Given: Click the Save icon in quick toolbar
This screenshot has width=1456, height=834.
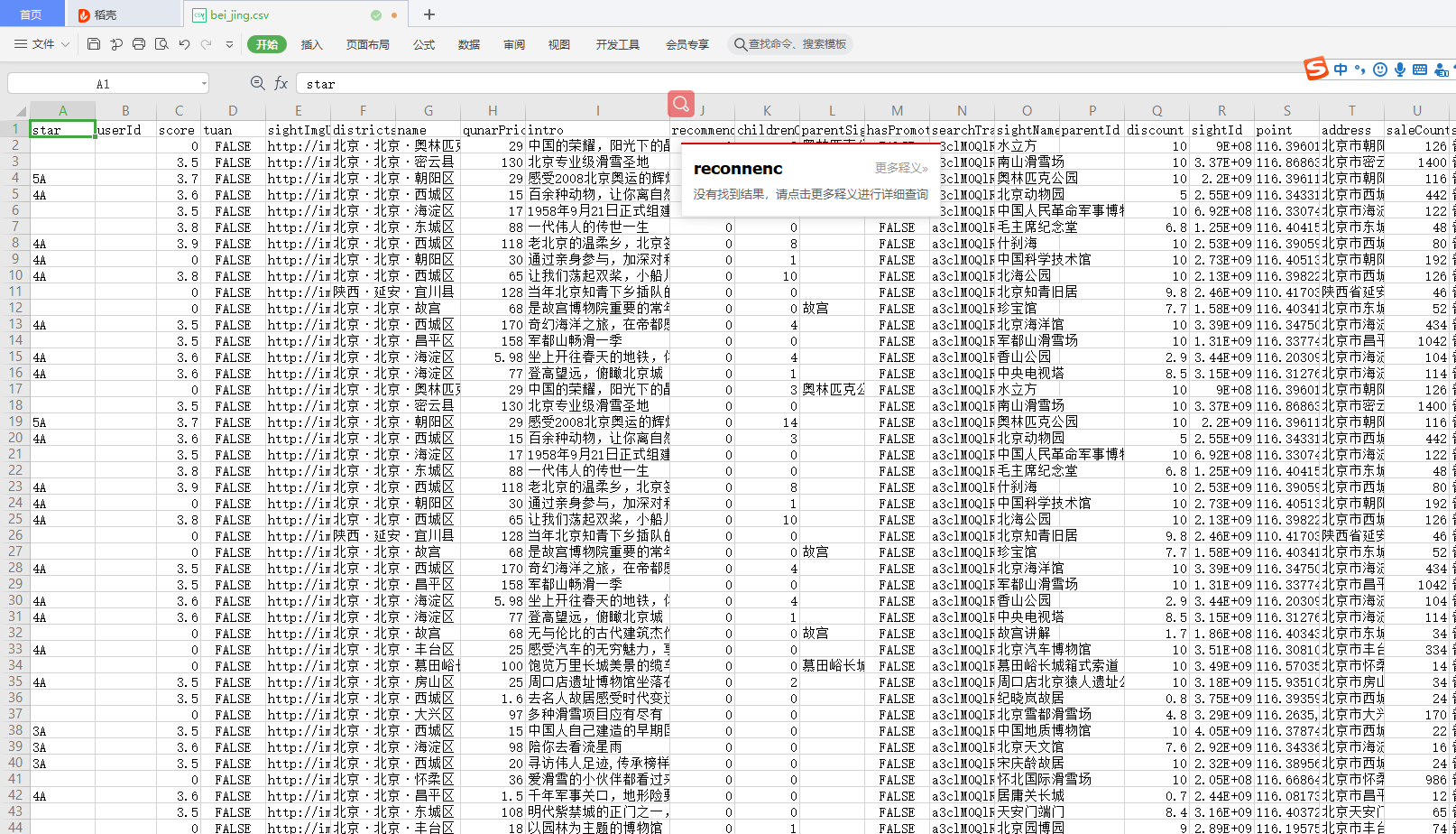Looking at the screenshot, I should [94, 43].
